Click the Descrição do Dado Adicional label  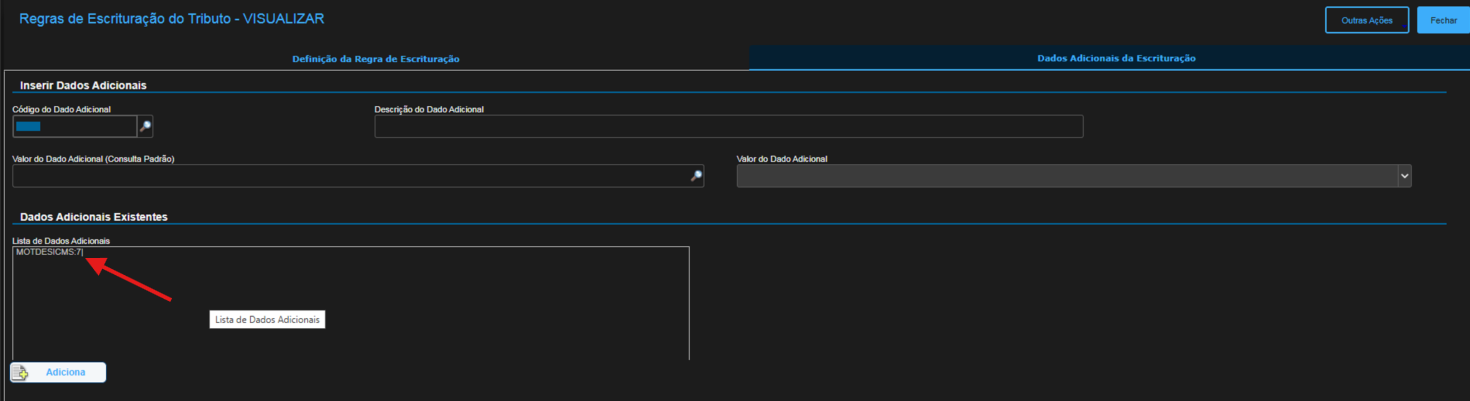point(429,109)
